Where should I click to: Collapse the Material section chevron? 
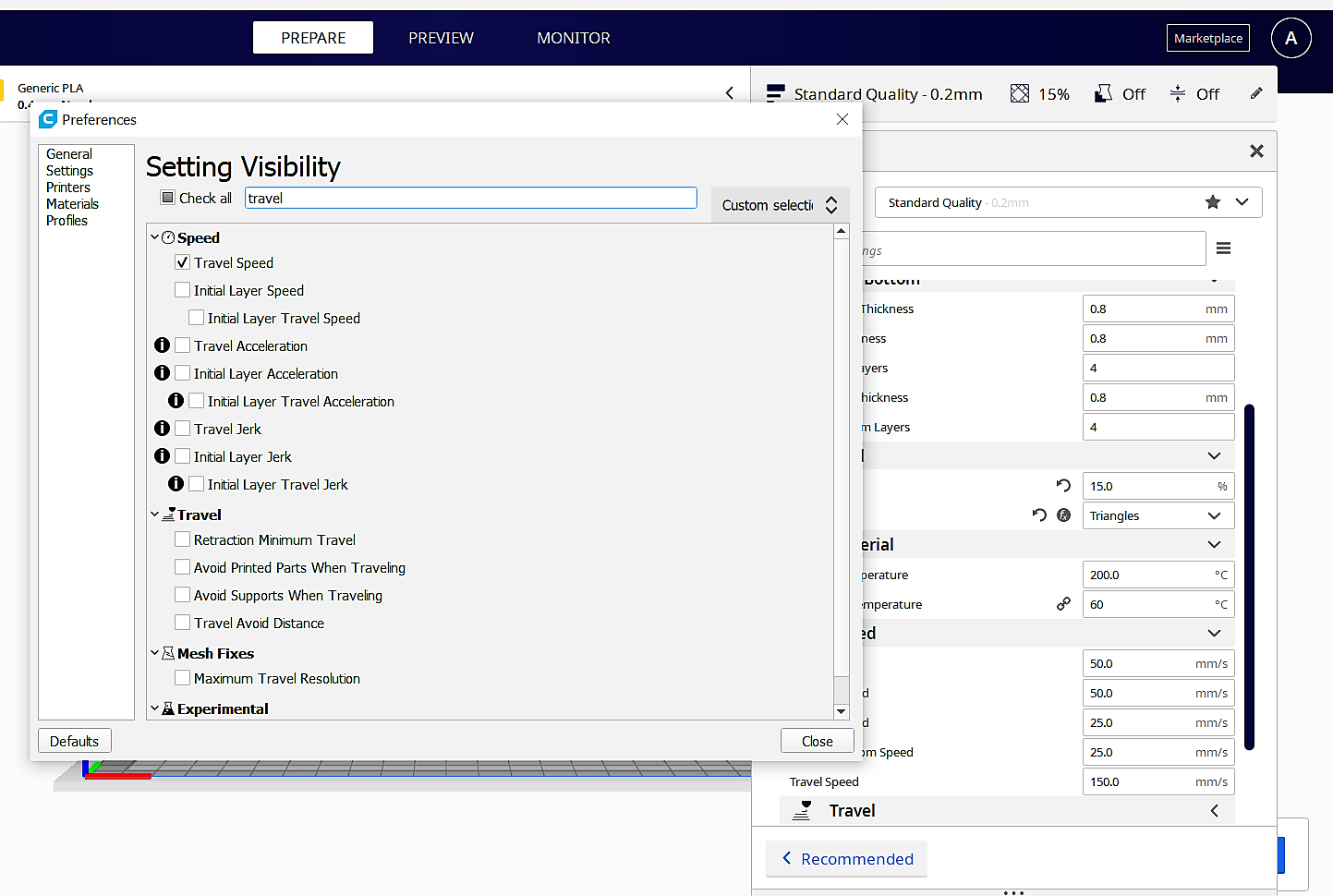(x=1214, y=544)
